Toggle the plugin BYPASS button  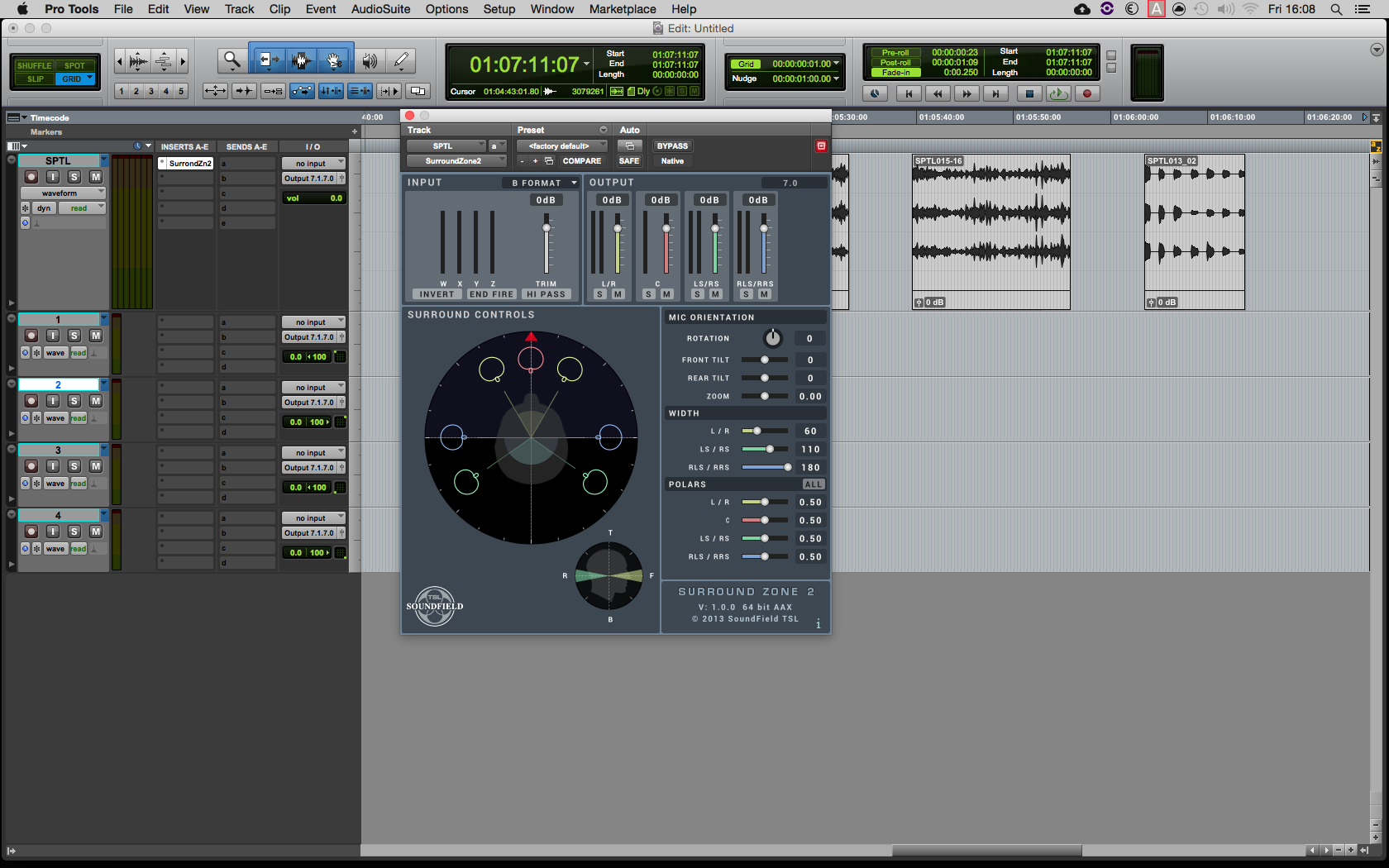point(672,145)
